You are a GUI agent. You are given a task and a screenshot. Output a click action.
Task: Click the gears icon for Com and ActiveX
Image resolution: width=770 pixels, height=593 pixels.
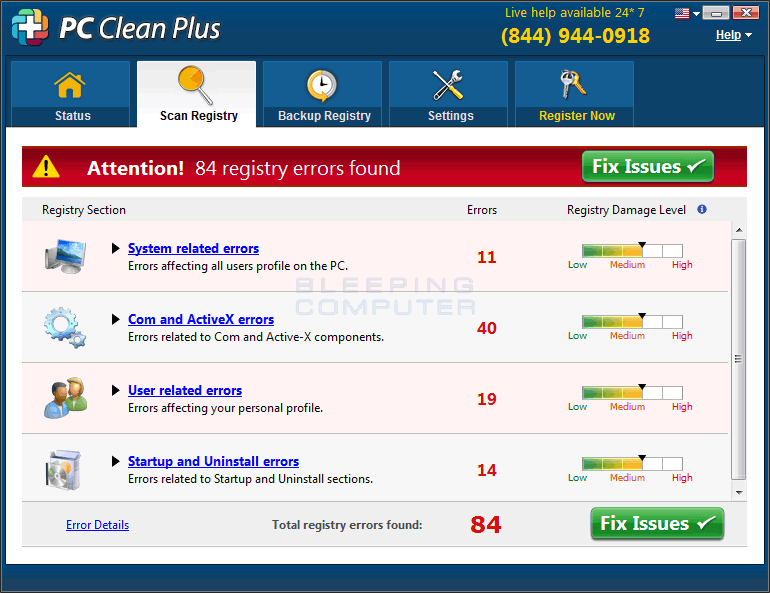click(x=64, y=327)
